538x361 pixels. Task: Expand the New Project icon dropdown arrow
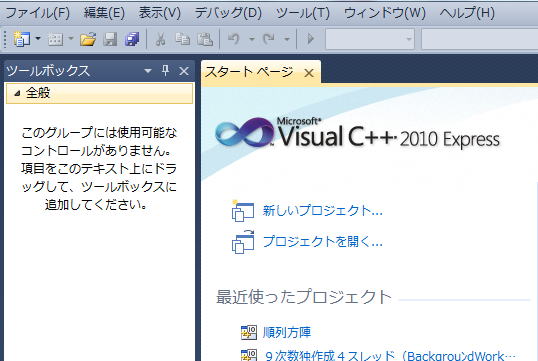(38, 38)
